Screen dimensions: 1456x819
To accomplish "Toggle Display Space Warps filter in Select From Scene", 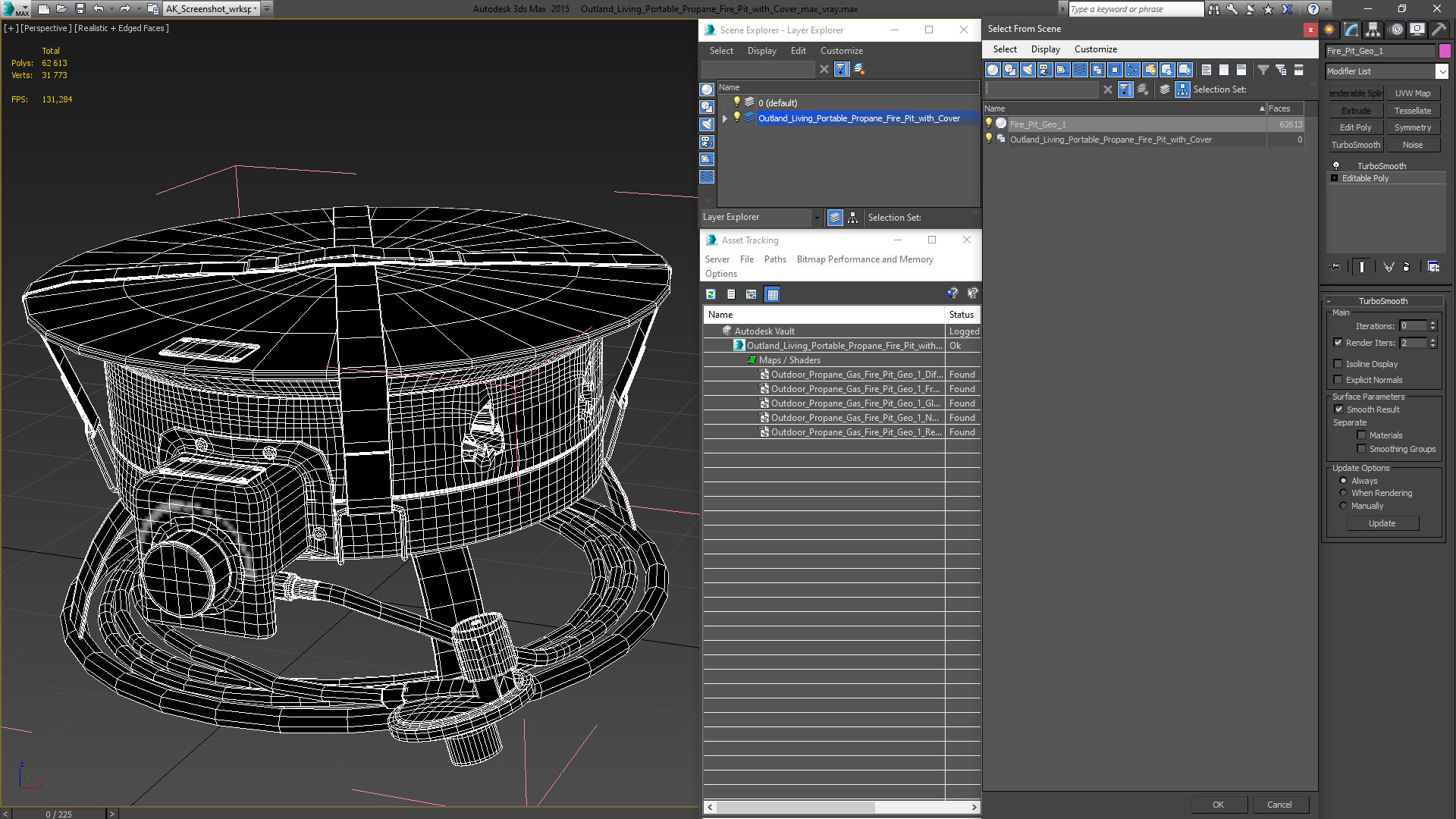I will 1080,70.
